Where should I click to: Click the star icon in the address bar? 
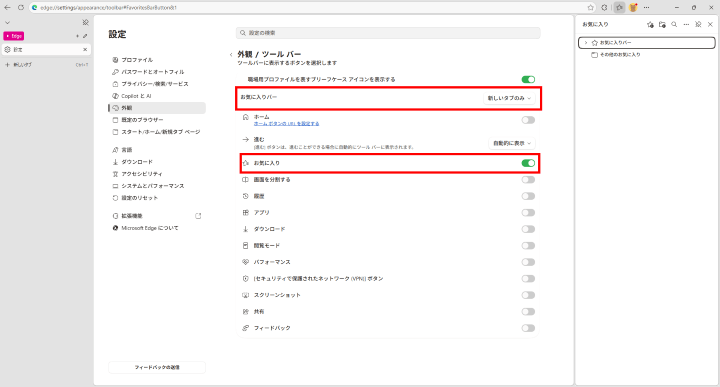point(591,7)
